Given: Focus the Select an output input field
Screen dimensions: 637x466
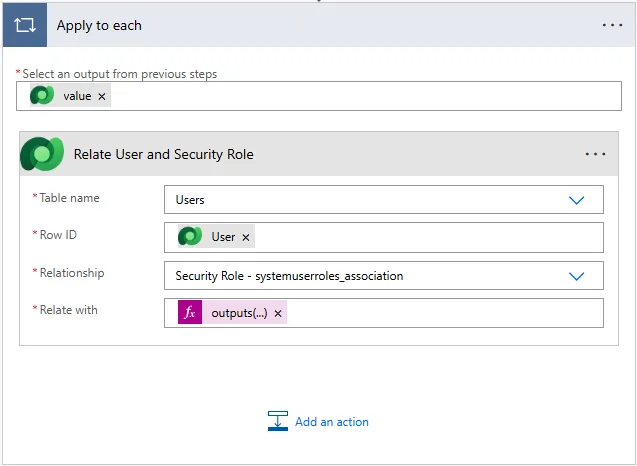Looking at the screenshot, I should pyautogui.click(x=319, y=96).
